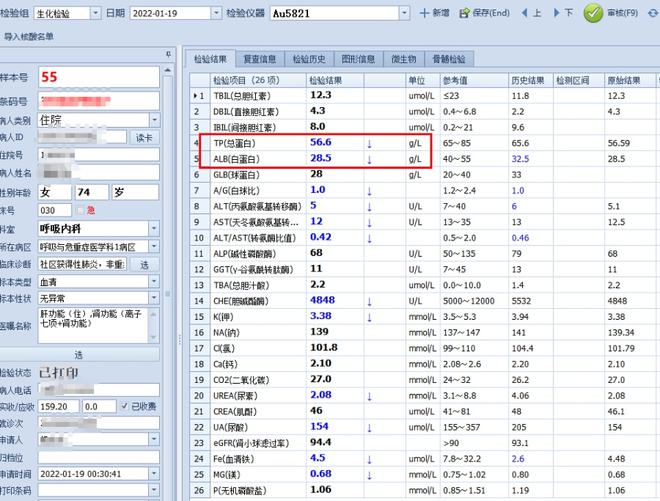Click the 实收 field showing 159.20
660x501 pixels.
[59, 406]
